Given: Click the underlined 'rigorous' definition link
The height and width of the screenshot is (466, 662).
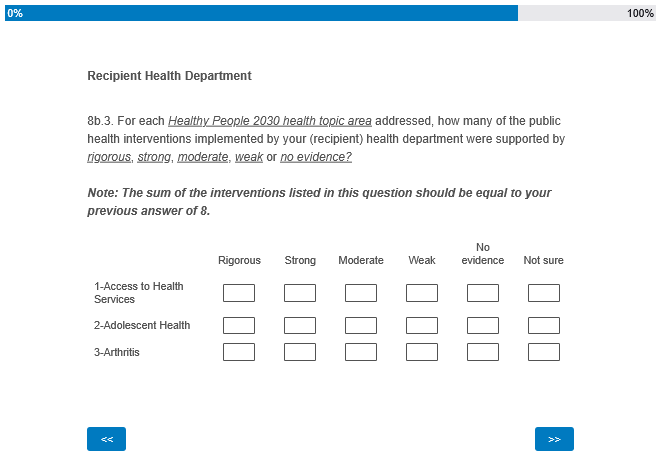Looking at the screenshot, I should (x=109, y=157).
